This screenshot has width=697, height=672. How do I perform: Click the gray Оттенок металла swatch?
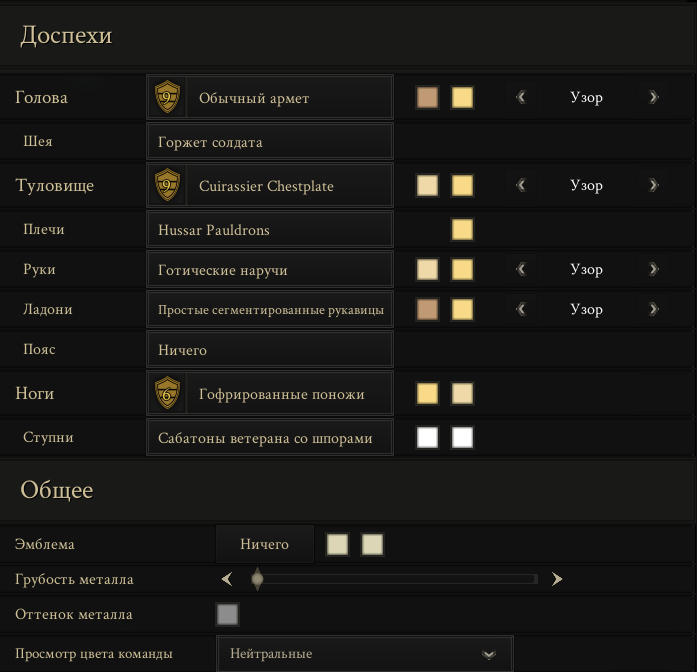[x=228, y=614]
